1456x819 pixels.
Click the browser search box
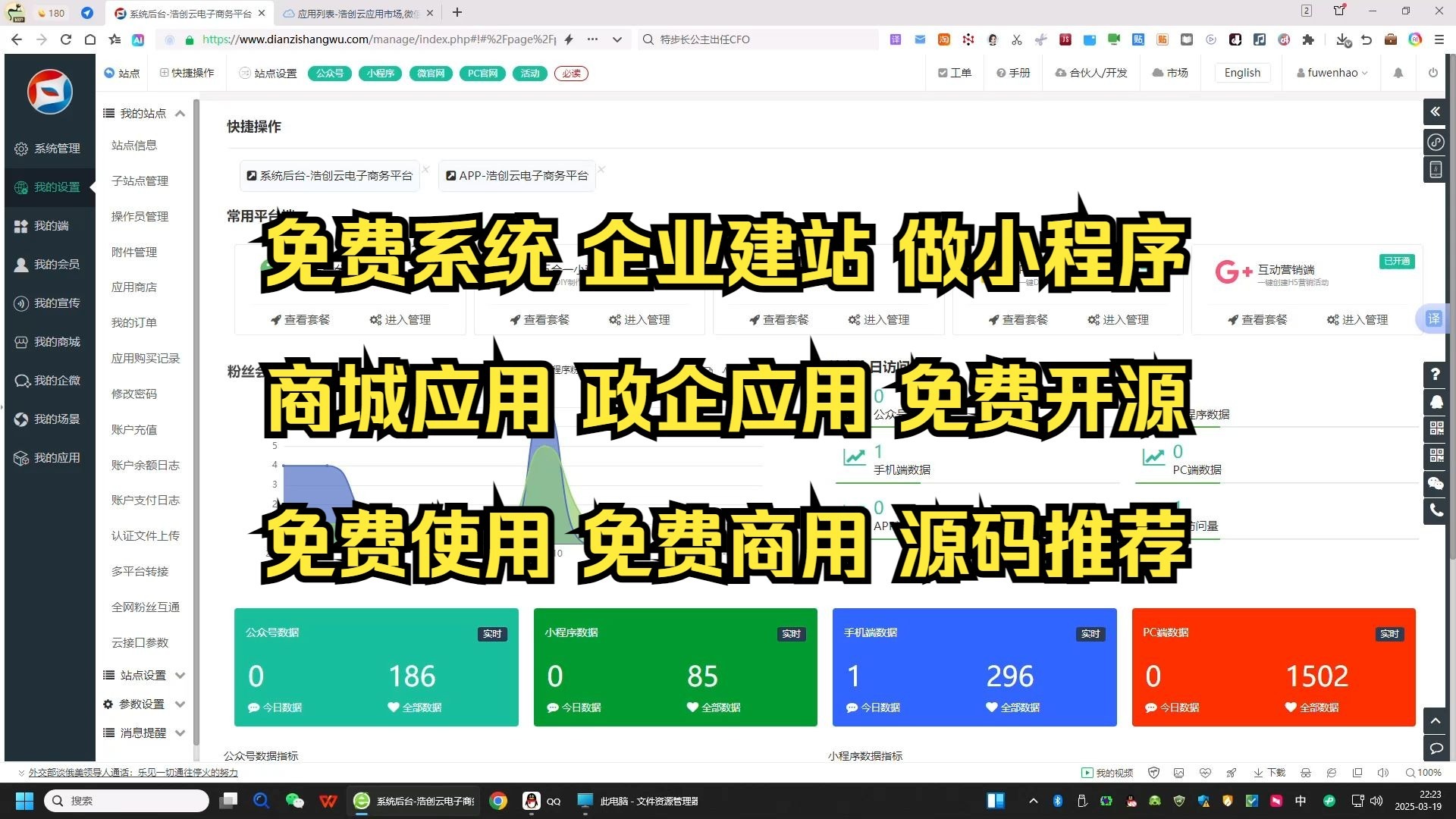click(758, 39)
